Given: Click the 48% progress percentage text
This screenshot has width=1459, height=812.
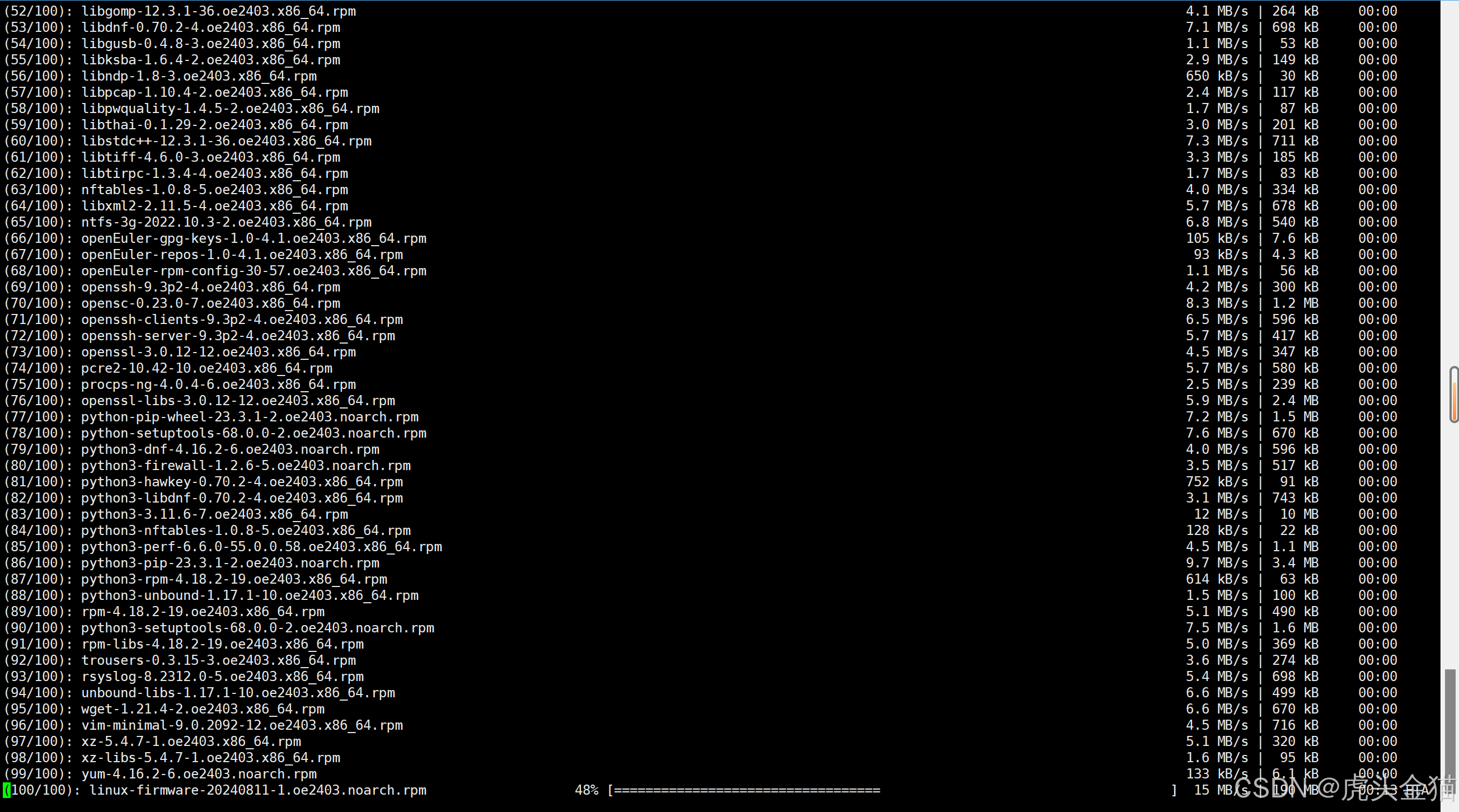Looking at the screenshot, I should [x=586, y=790].
